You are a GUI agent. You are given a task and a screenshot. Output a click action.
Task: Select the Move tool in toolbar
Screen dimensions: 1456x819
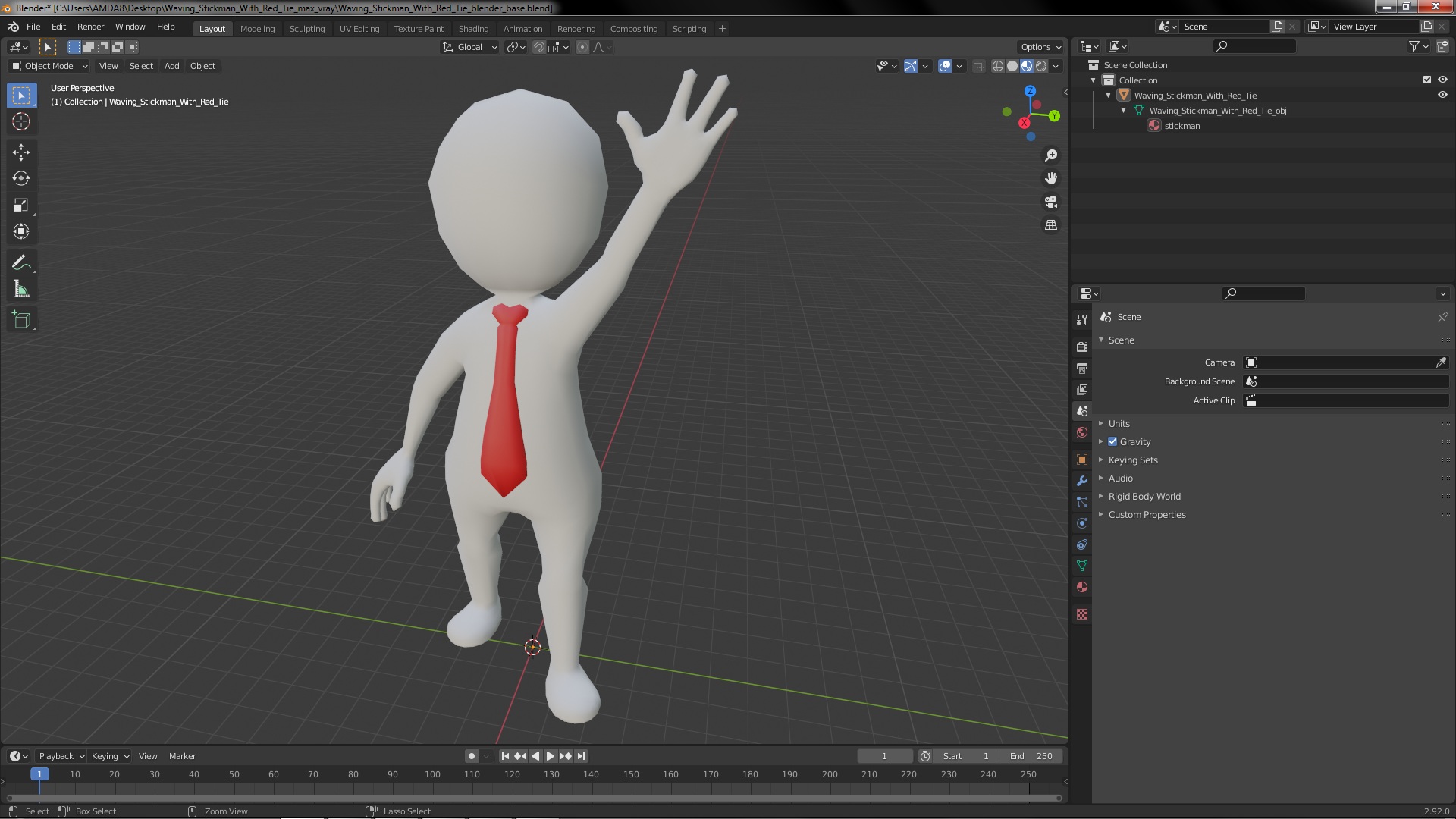(21, 152)
